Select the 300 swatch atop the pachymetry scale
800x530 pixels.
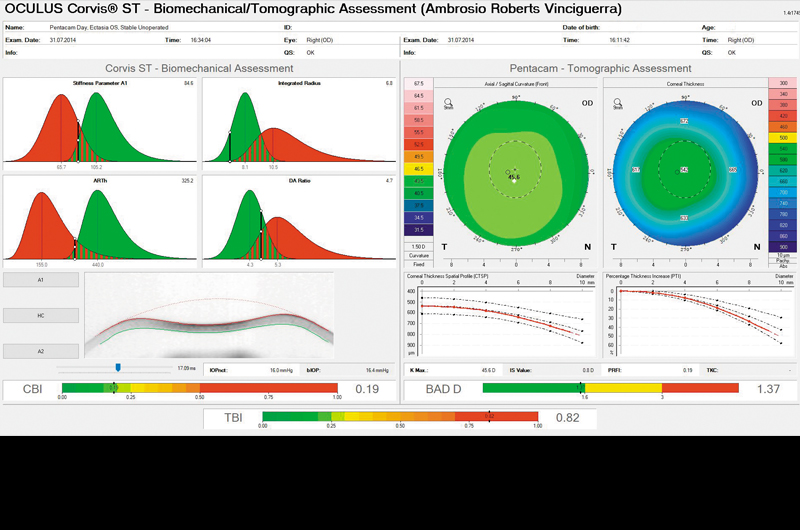(783, 83)
